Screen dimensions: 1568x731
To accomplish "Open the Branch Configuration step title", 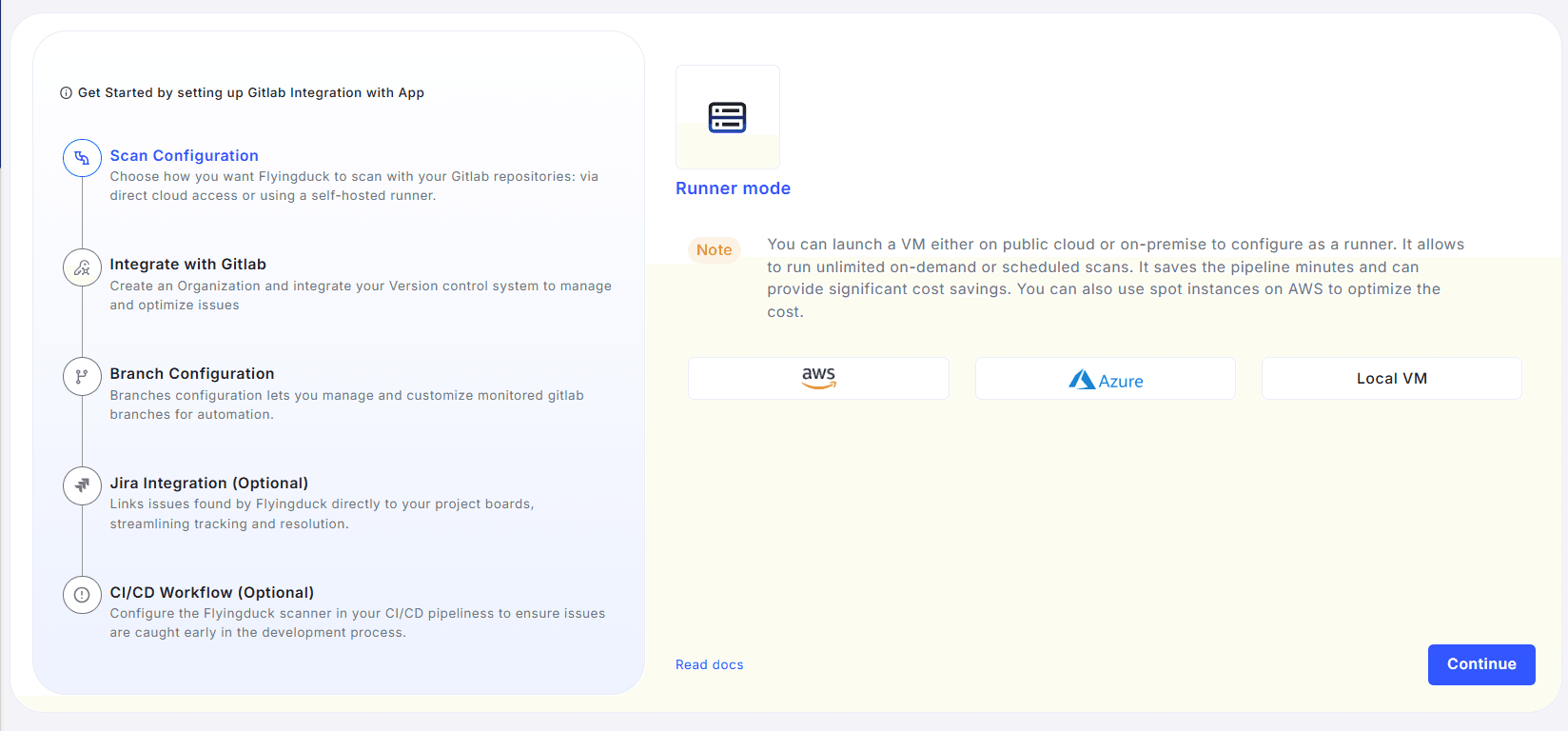I will click(191, 374).
